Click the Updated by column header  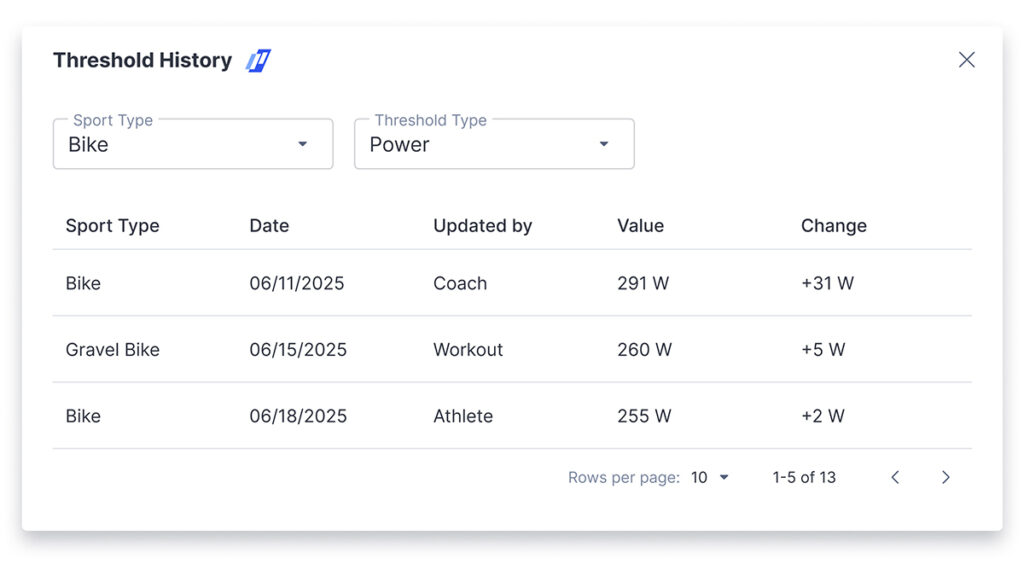pos(483,226)
